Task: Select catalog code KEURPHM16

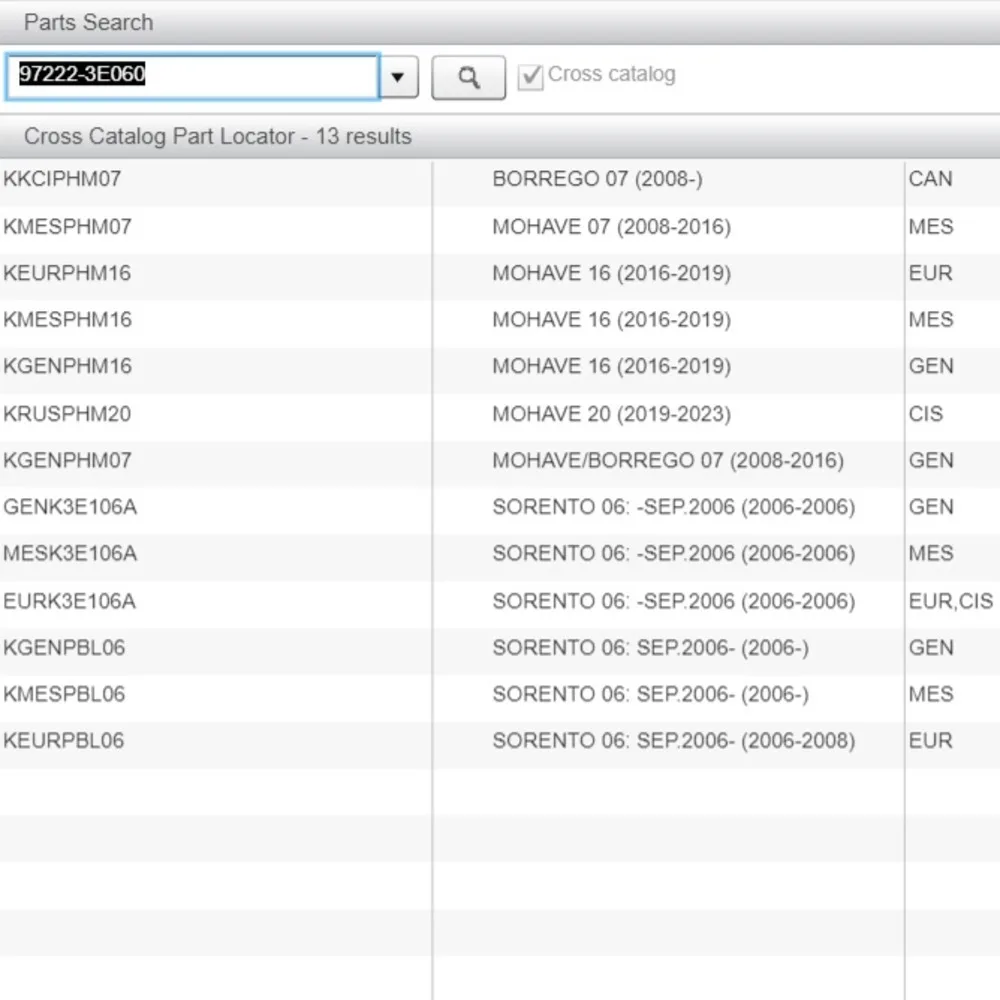Action: (x=67, y=273)
